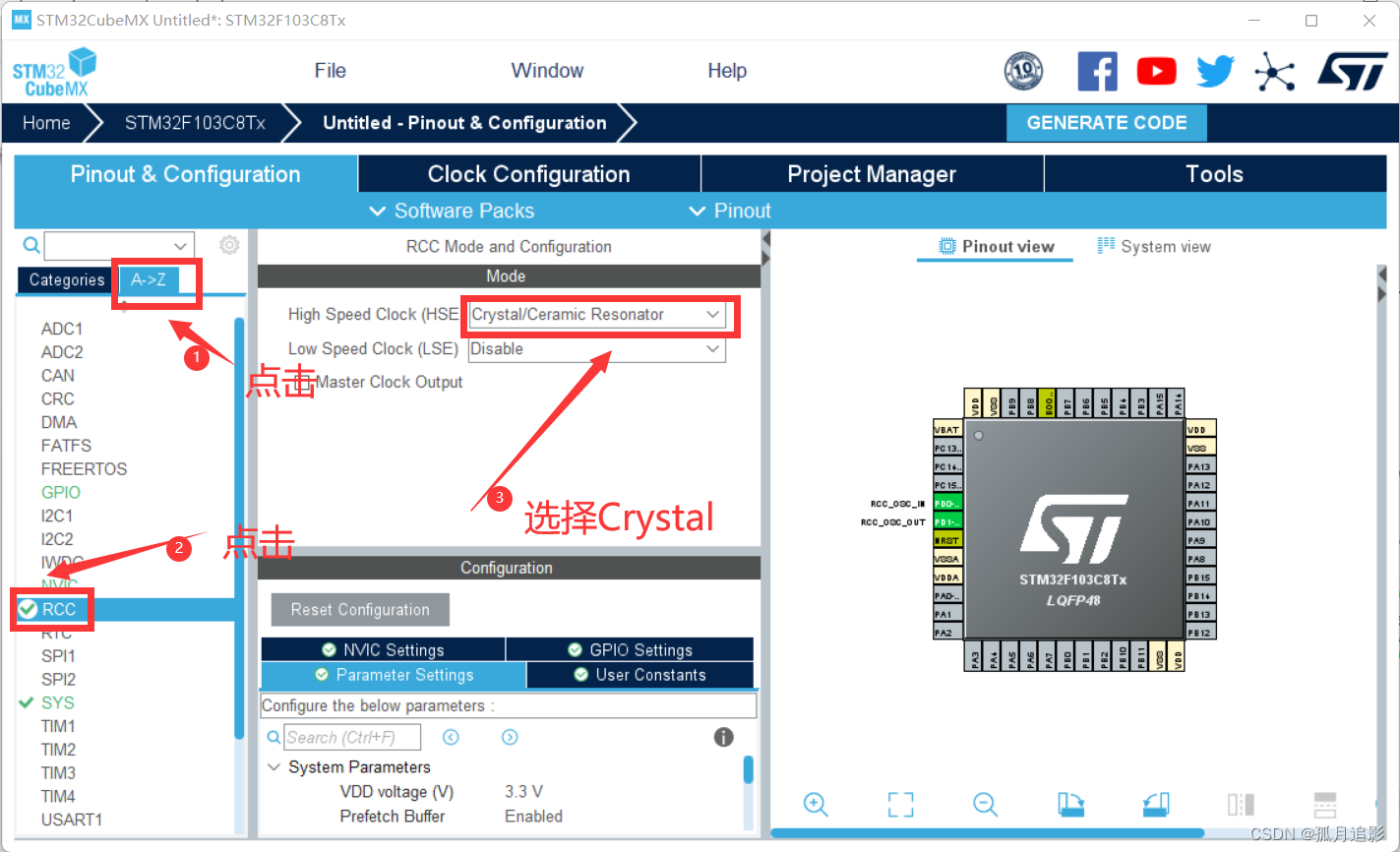Select the green PD0 RCC_OSC_IN pin
The height and width of the screenshot is (852, 1400).
pos(947,503)
